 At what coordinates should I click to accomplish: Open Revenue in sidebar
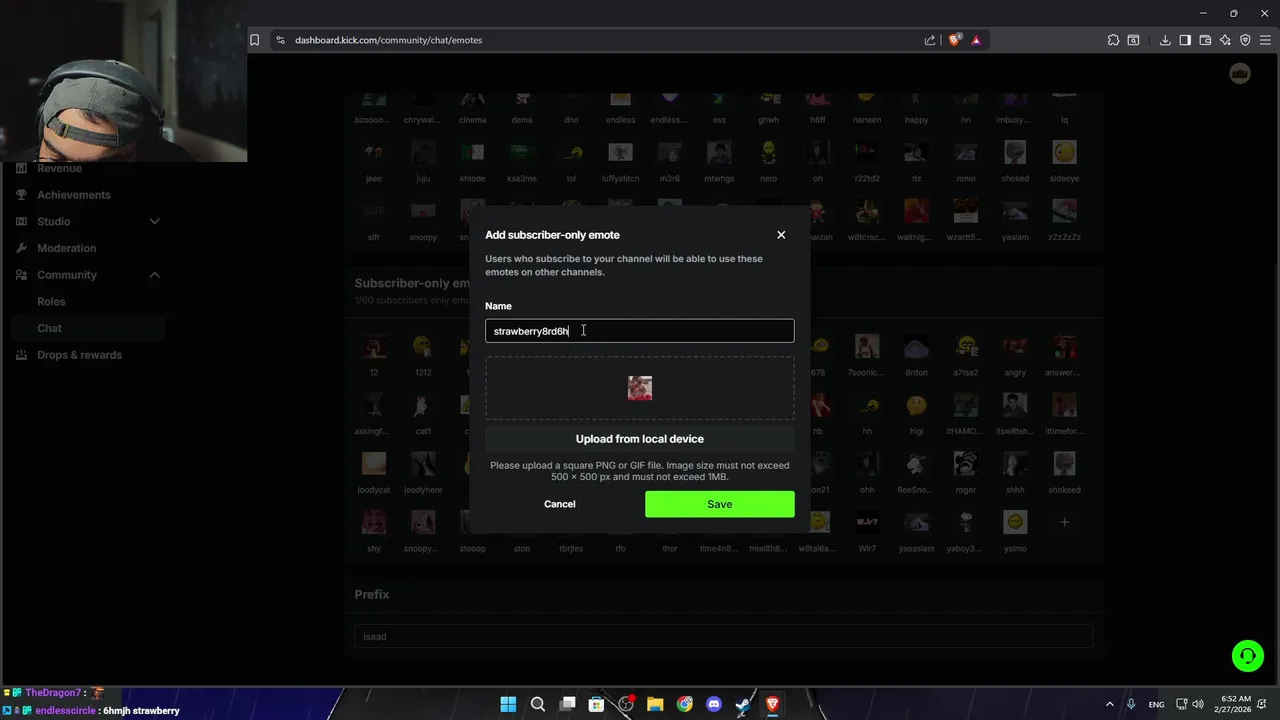pyautogui.click(x=59, y=168)
